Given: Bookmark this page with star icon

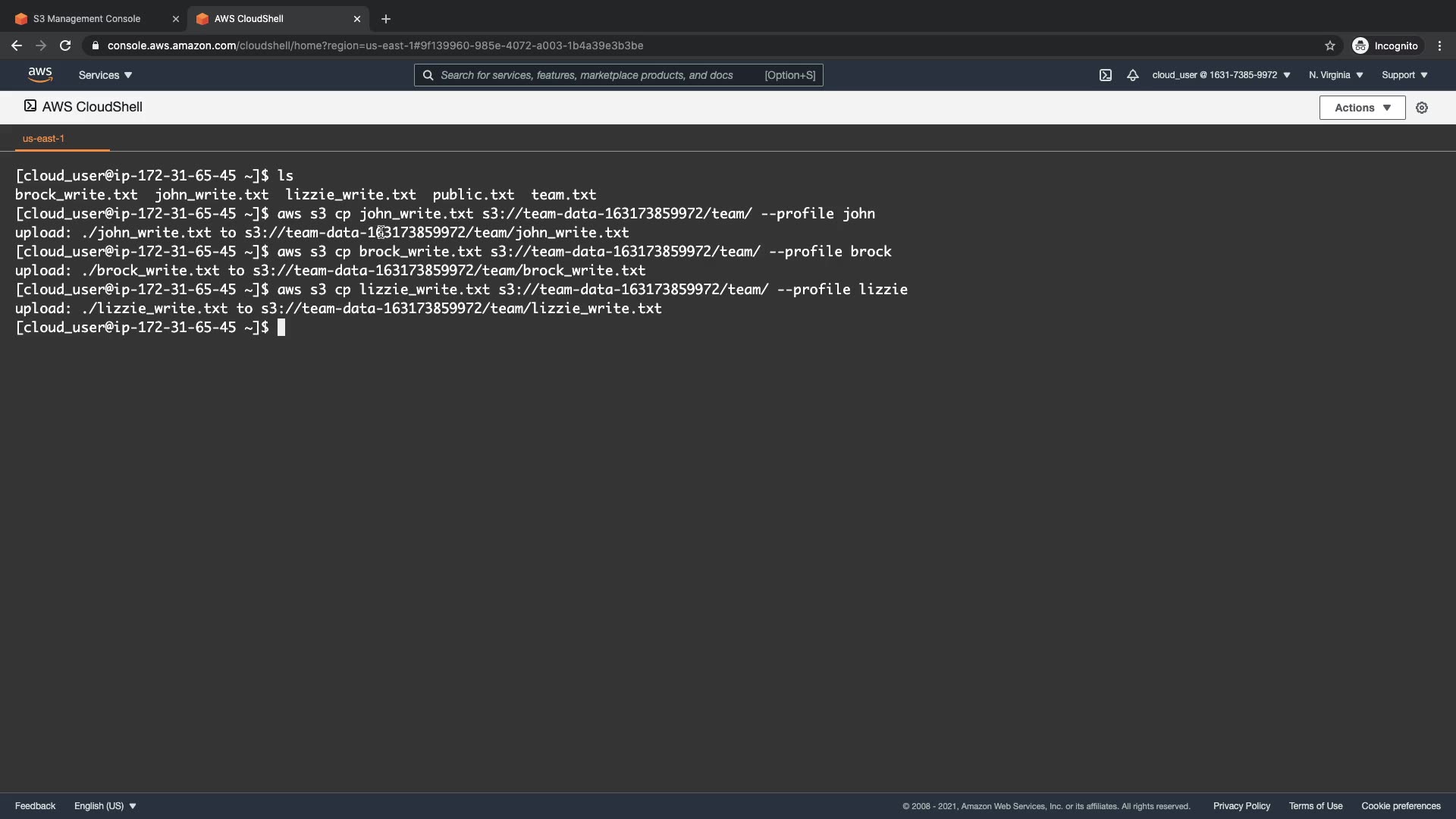Looking at the screenshot, I should 1329,45.
